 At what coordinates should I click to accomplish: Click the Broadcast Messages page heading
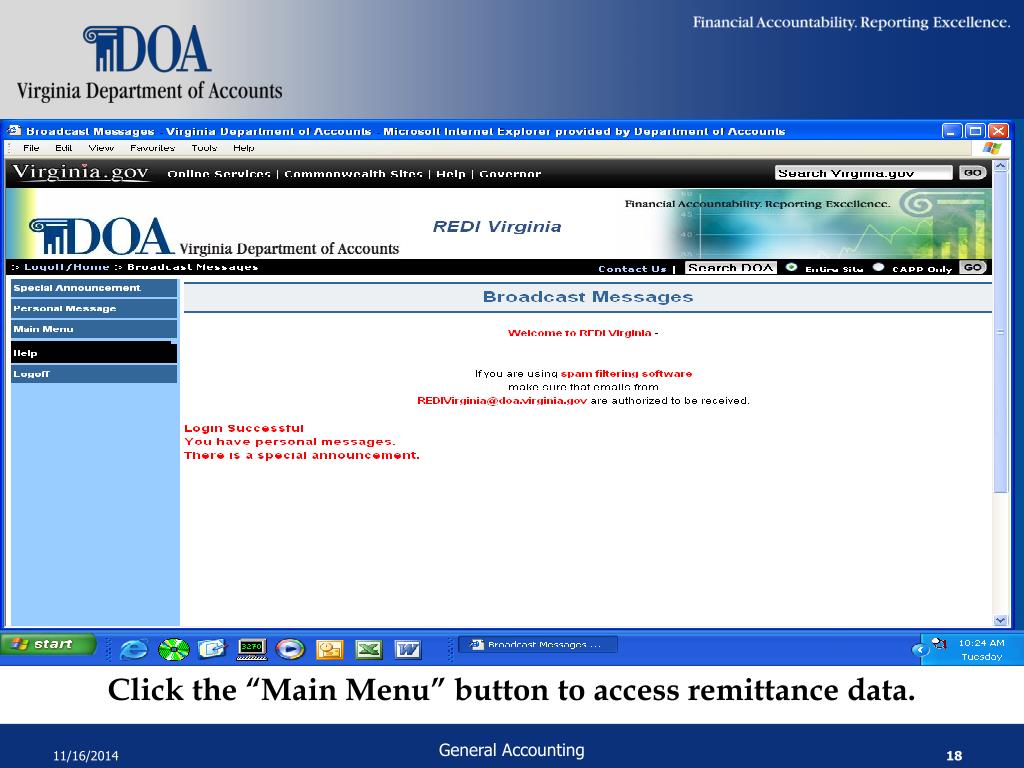588,297
